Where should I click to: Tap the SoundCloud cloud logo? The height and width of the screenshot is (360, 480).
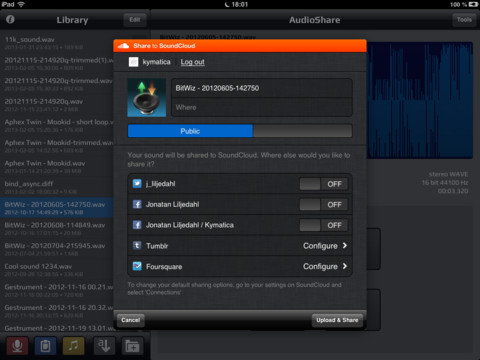click(123, 46)
